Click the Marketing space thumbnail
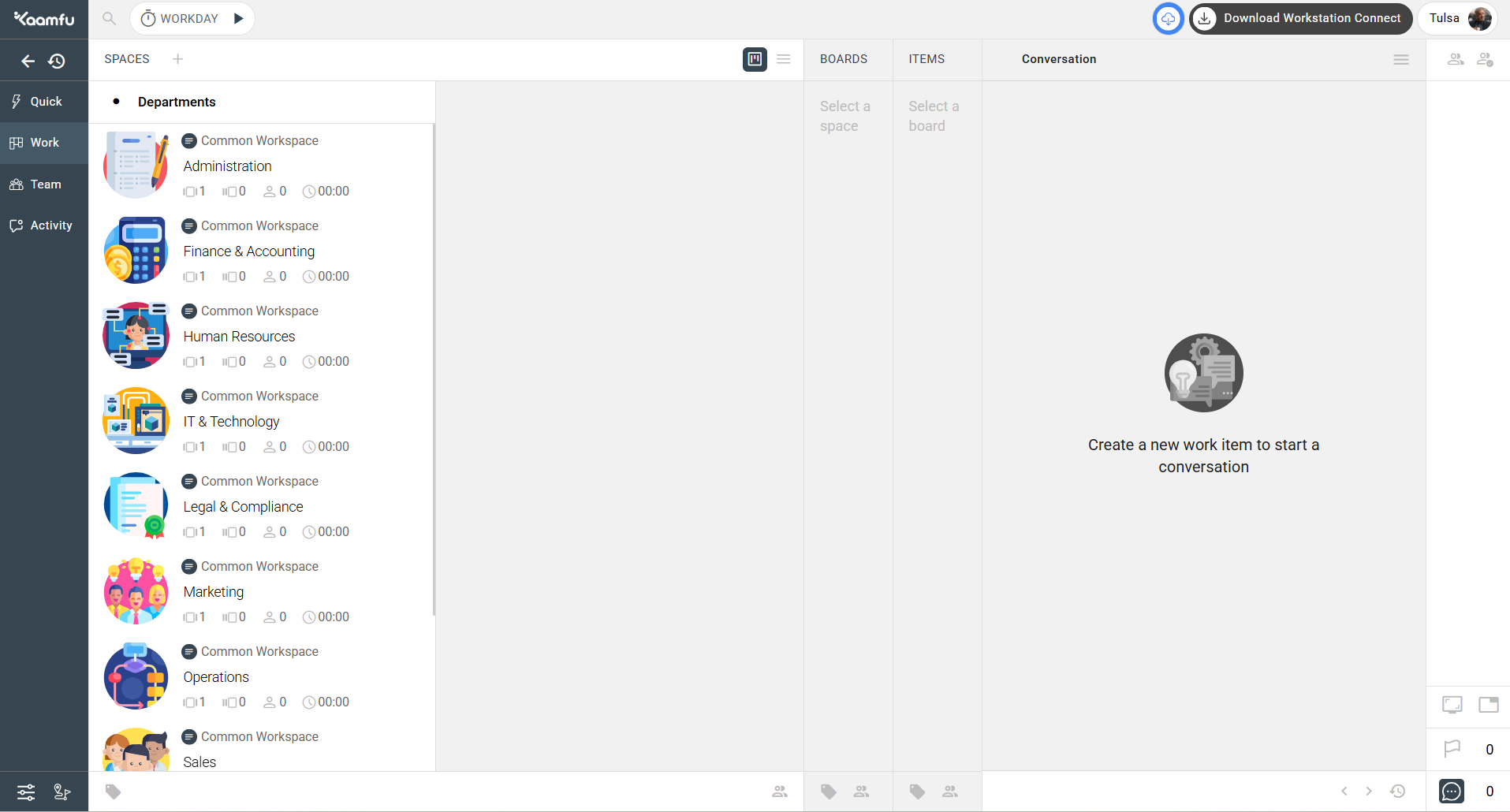Viewport: 1510px width, 812px height. tap(136, 591)
